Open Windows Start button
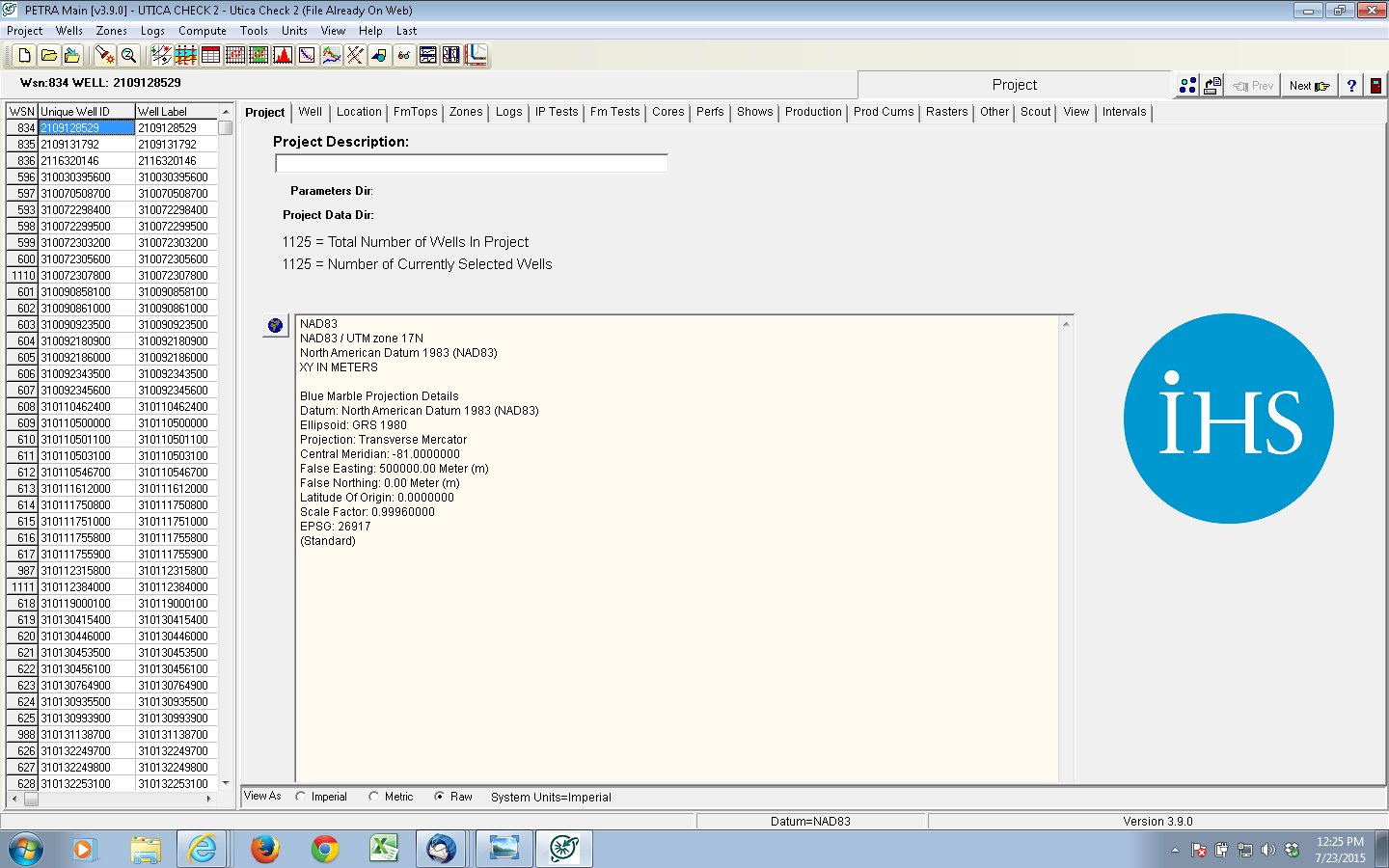 click(26, 850)
